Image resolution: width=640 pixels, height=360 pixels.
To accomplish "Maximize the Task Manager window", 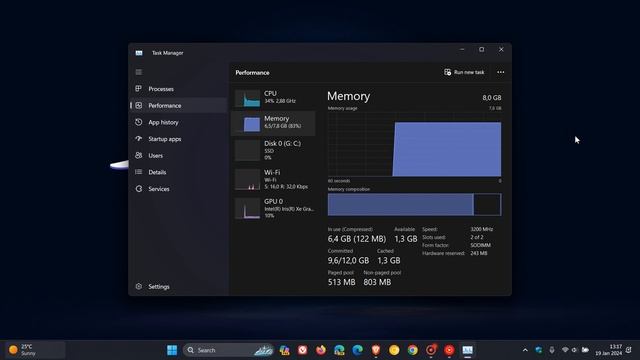I will point(482,50).
